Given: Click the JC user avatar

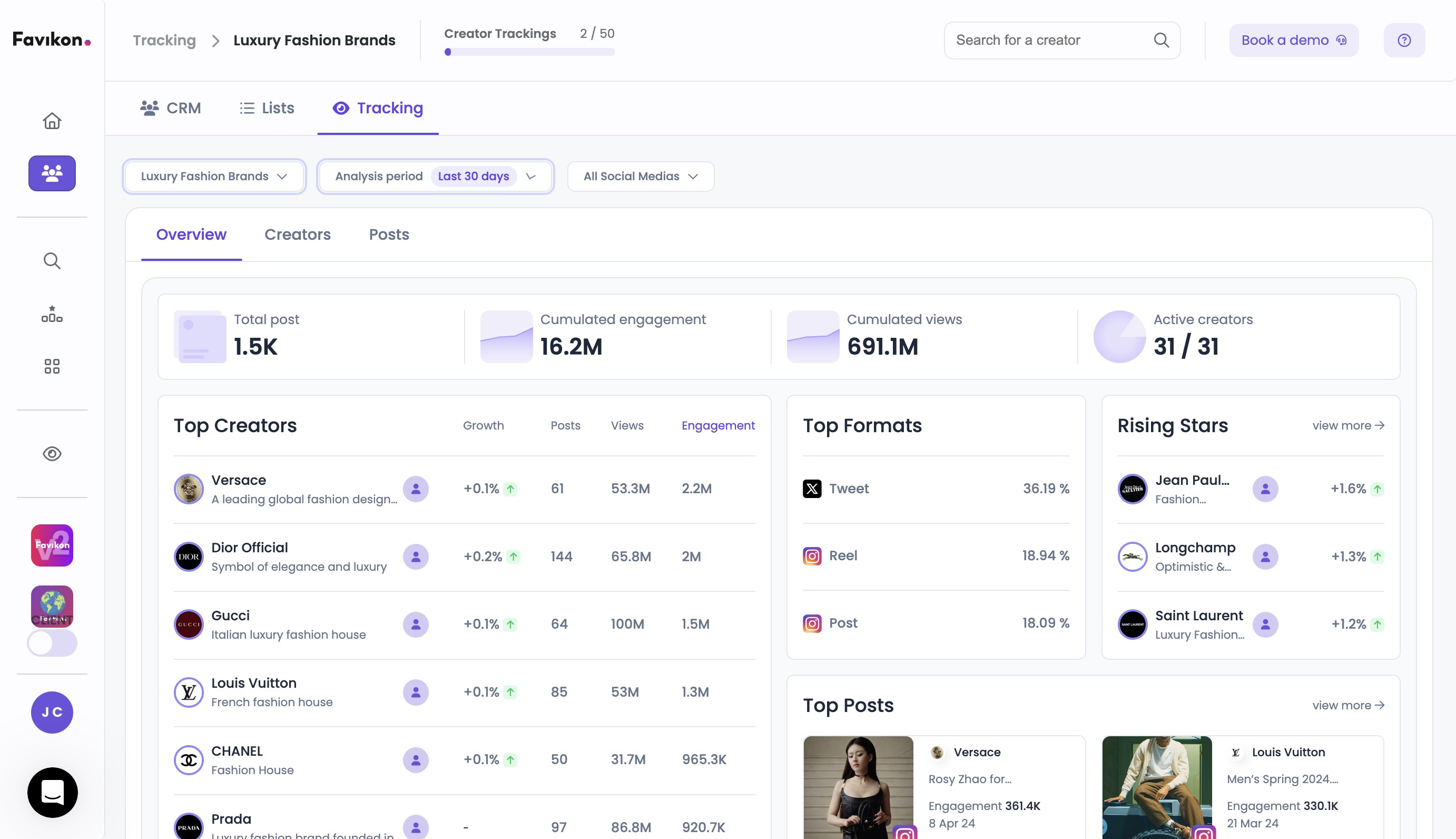Looking at the screenshot, I should pyautogui.click(x=52, y=712).
